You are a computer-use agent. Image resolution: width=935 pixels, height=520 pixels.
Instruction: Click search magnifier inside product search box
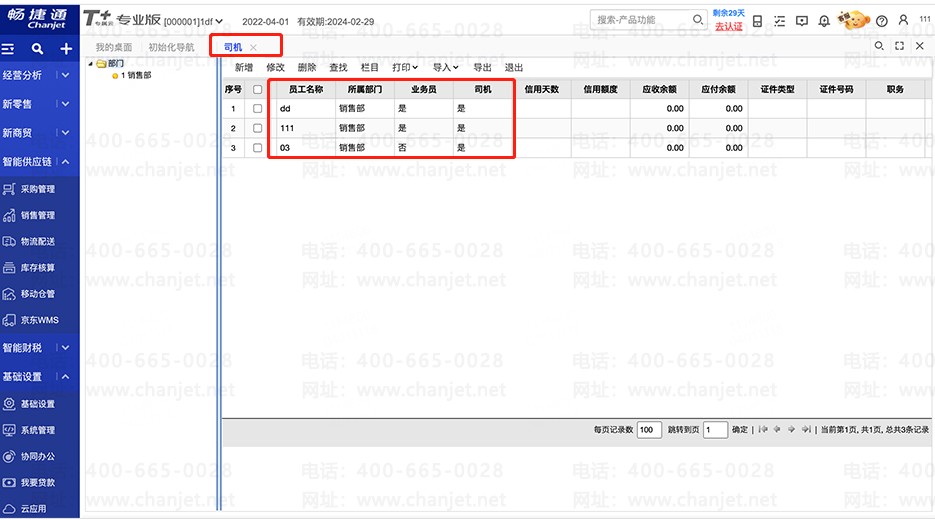[x=697, y=20]
